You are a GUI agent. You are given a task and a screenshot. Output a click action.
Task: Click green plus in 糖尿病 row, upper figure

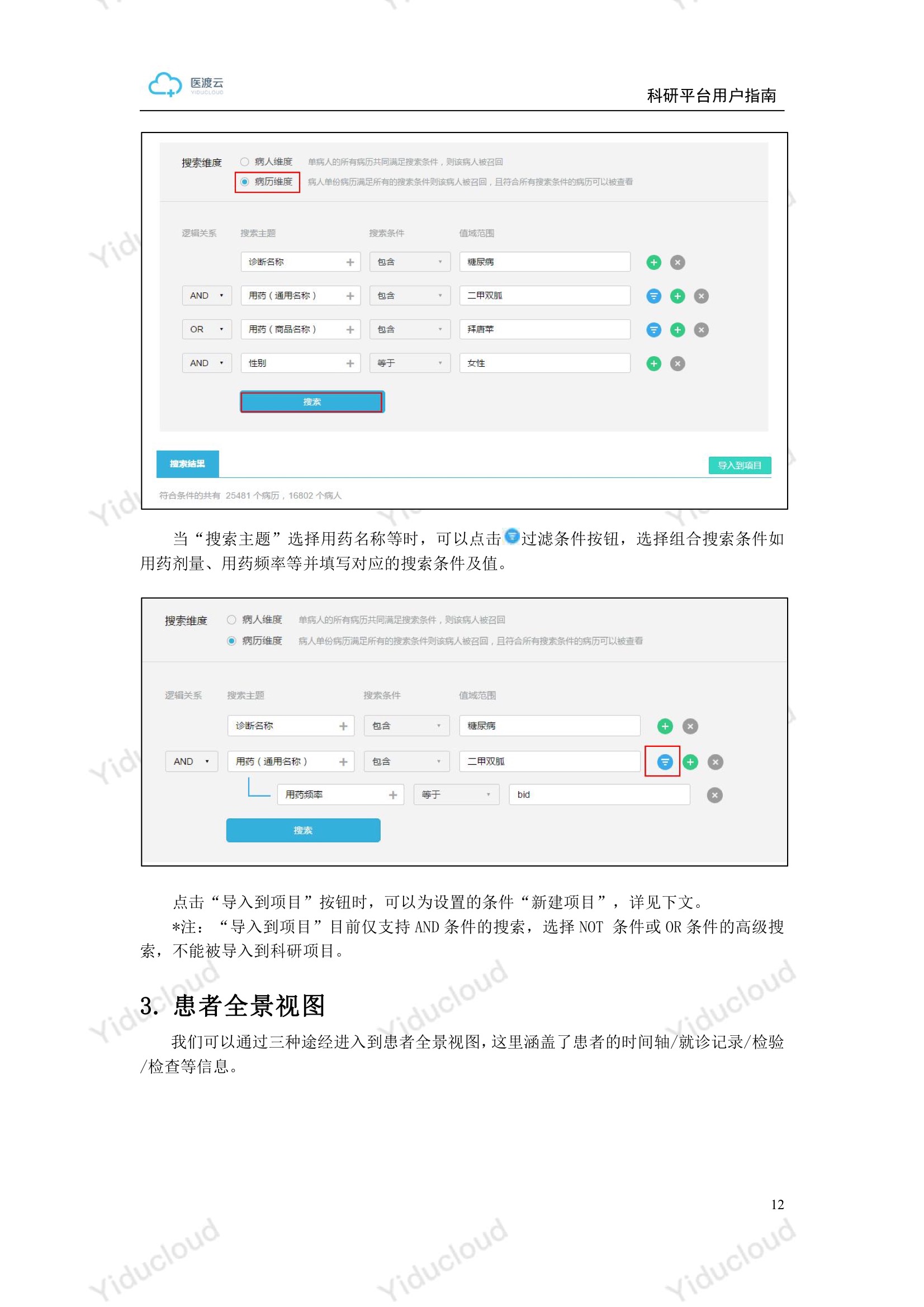(x=653, y=262)
